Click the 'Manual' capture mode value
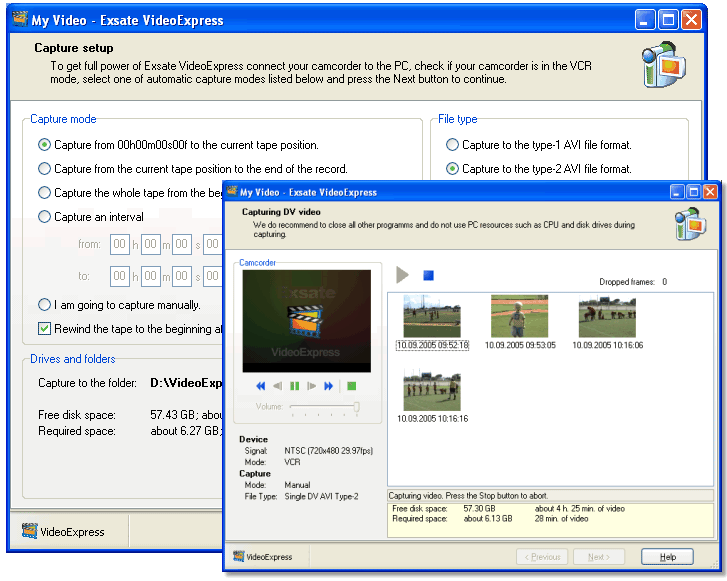This screenshot has height=581, width=727. click(297, 485)
